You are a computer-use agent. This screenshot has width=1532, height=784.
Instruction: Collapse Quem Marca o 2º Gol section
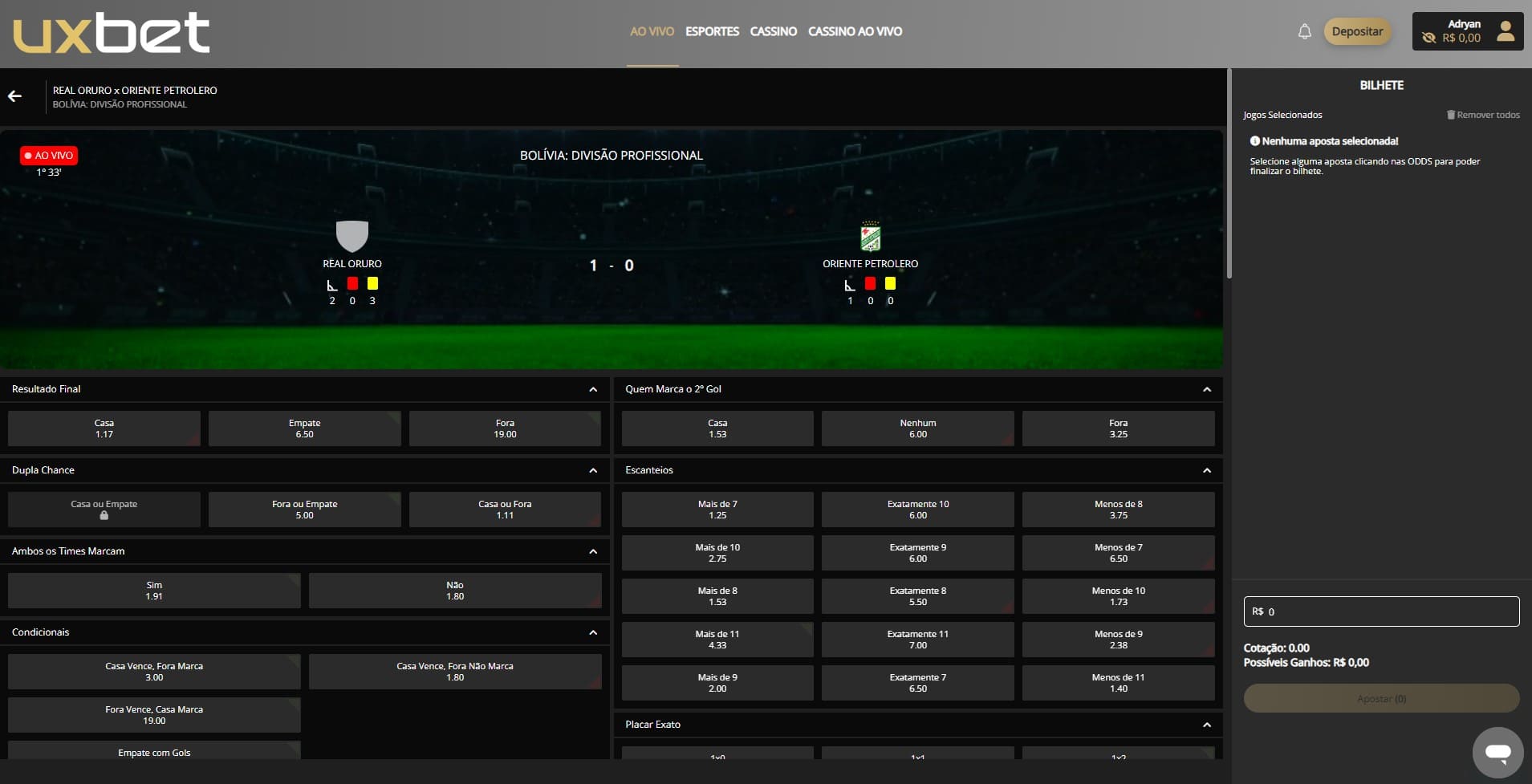tap(1206, 390)
